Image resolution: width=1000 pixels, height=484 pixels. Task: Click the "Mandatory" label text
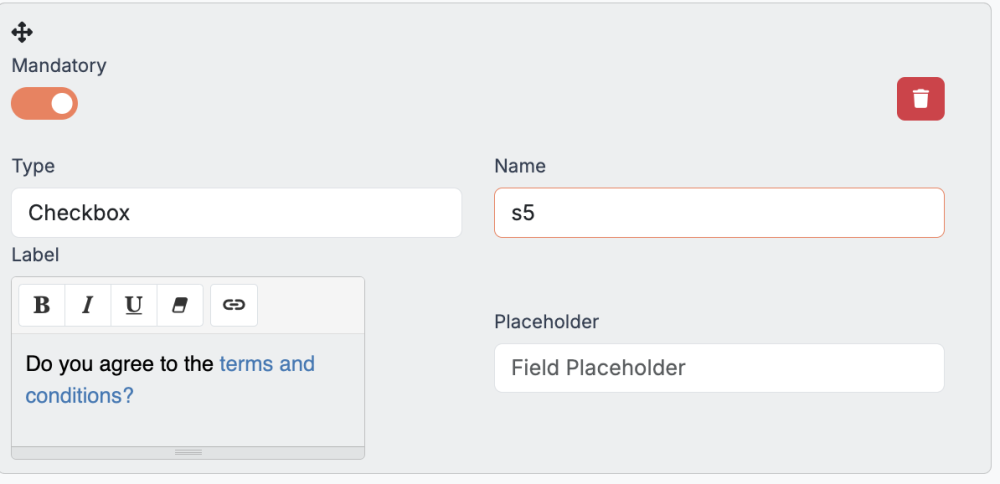(x=59, y=66)
